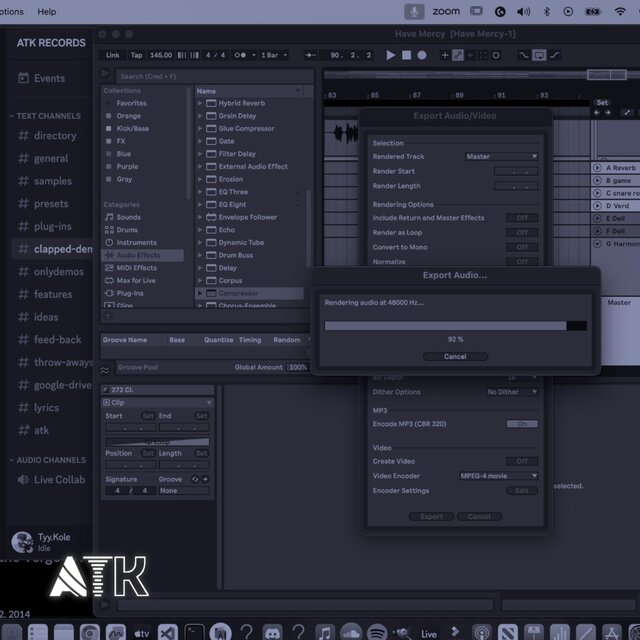Select the Drums category
640x640 pixels.
pyautogui.click(x=127, y=230)
